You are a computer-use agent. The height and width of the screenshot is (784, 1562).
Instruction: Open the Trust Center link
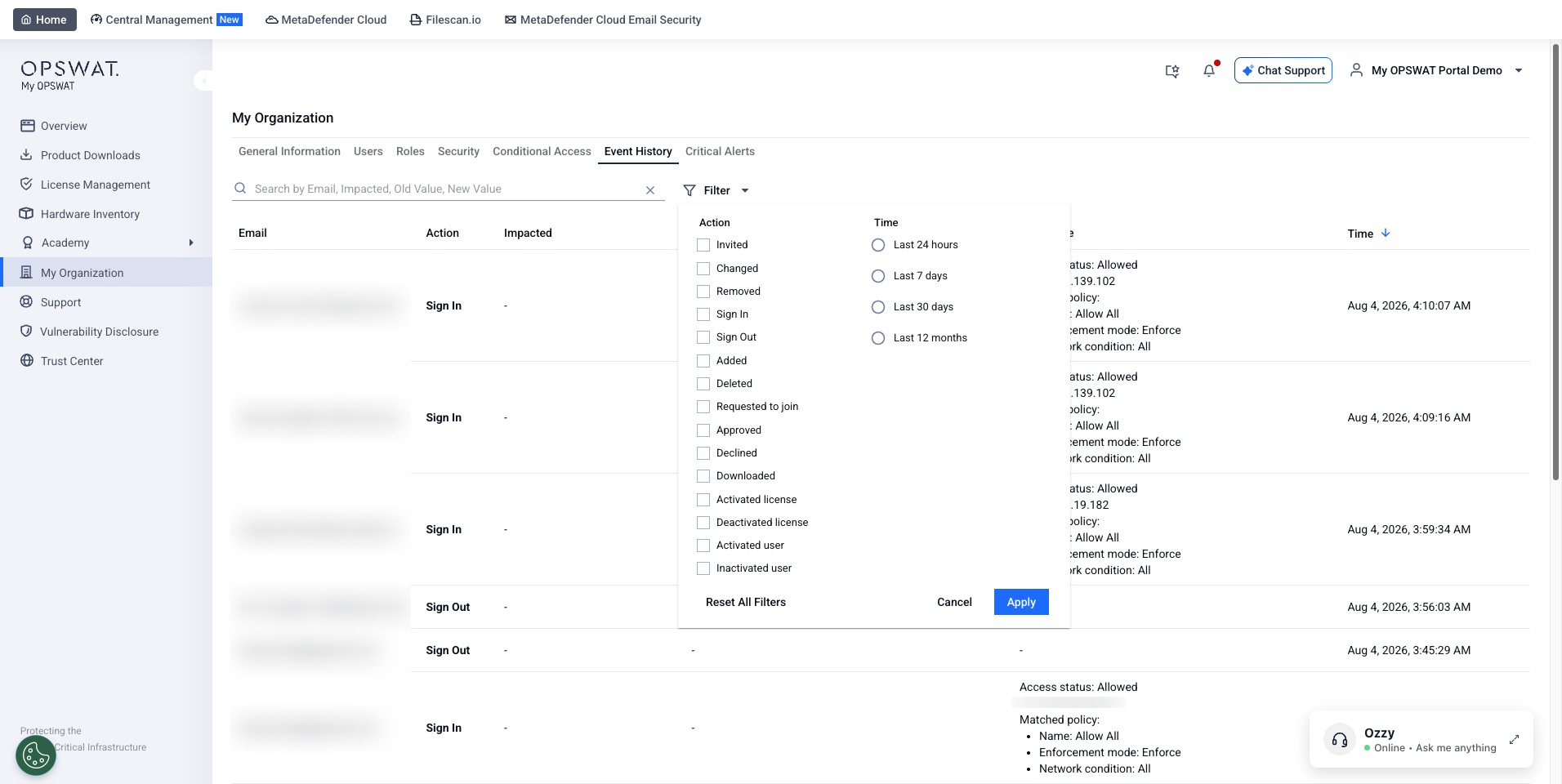click(72, 361)
